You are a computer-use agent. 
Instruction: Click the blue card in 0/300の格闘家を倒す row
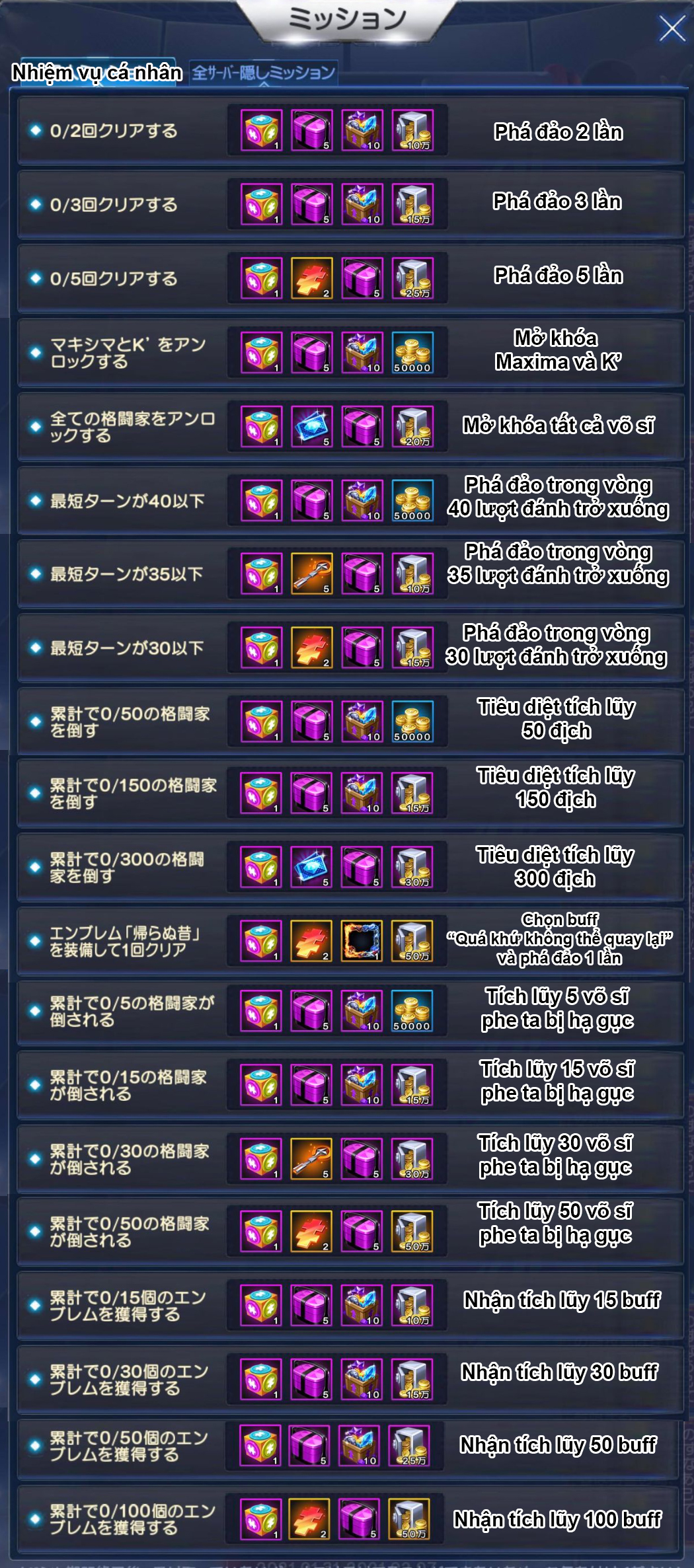311,867
